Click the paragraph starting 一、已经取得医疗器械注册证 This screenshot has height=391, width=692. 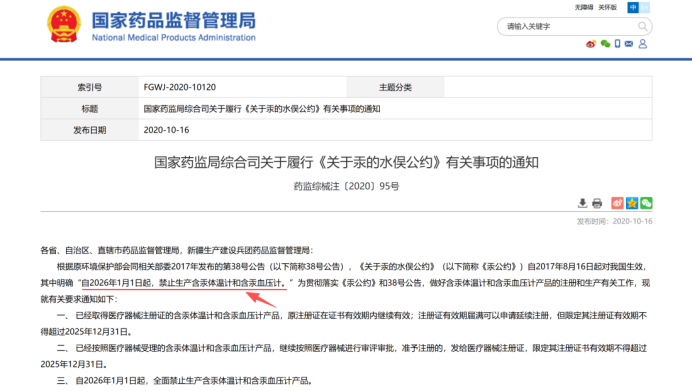click(x=344, y=323)
